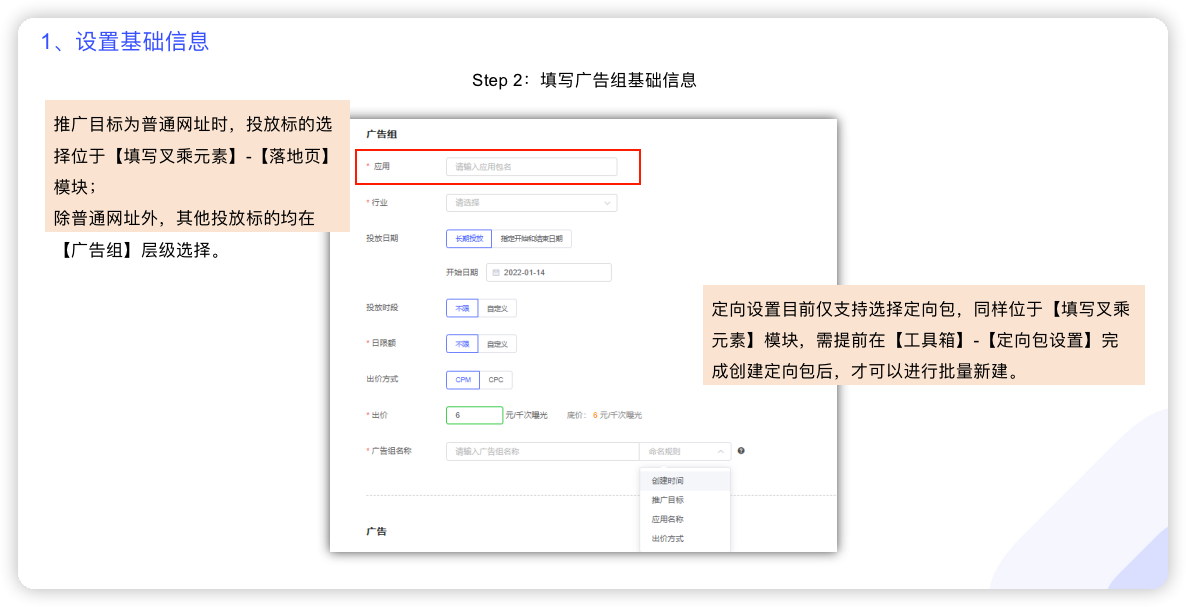
Task: Set 日限额 to 自定义
Action: tap(497, 344)
